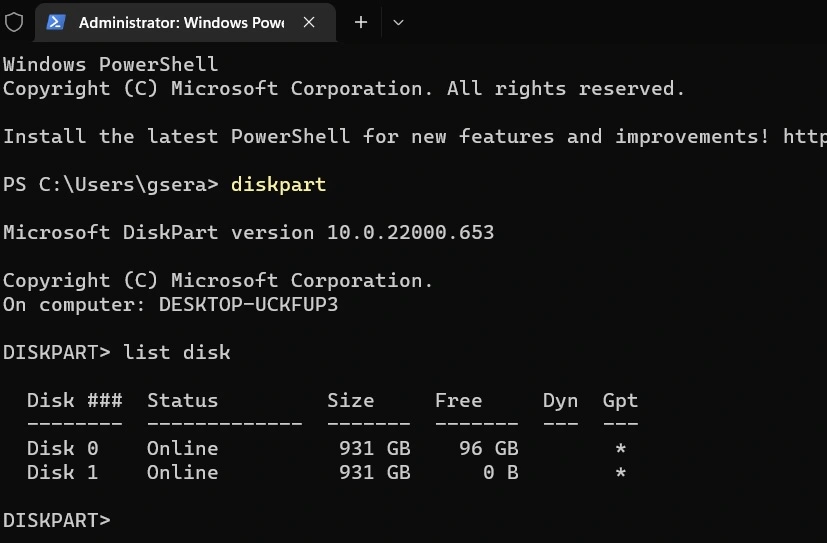
Task: Click the Gpt column header
Action: coord(620,401)
